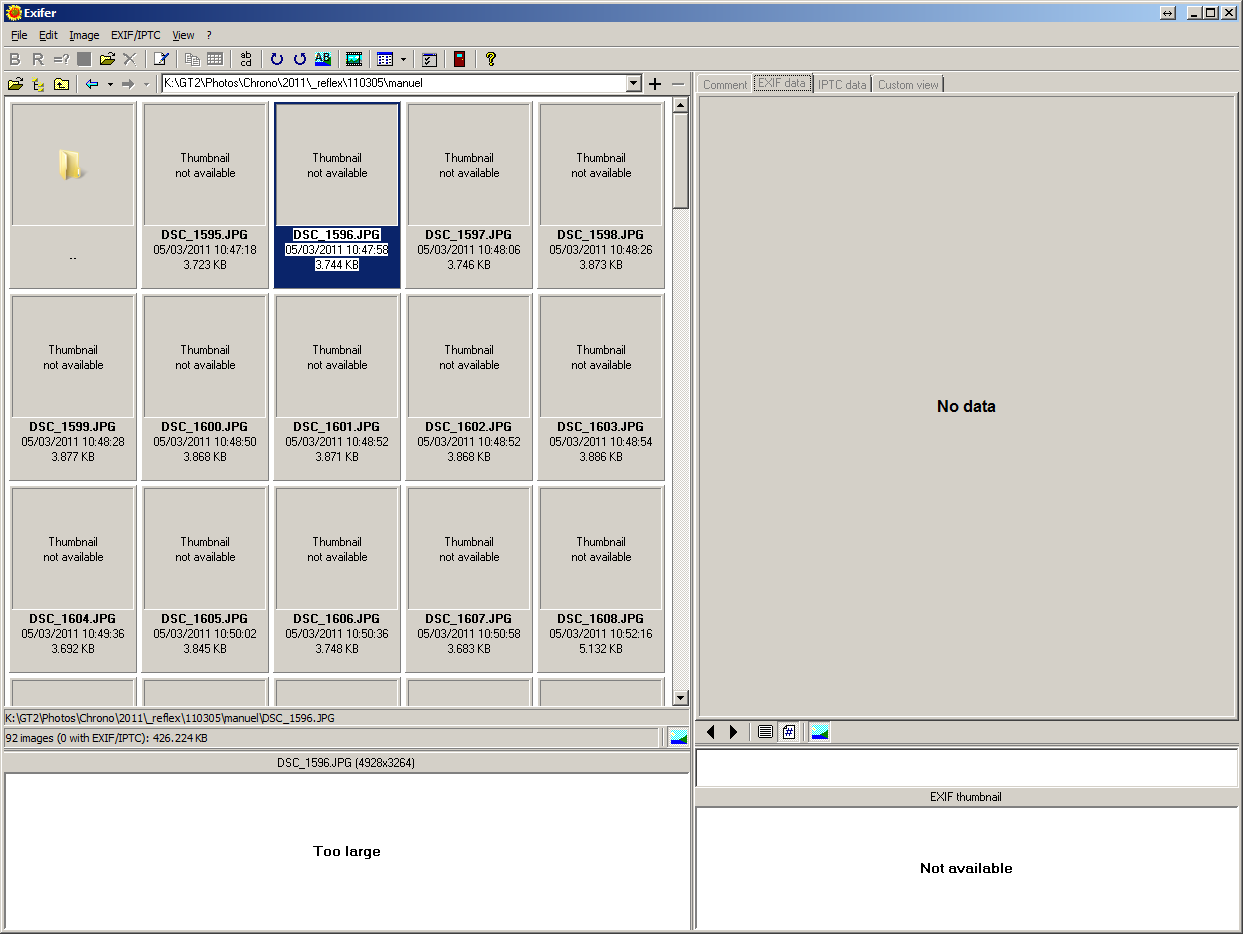This screenshot has width=1243, height=934.
Task: Switch to the Custom view tab
Action: click(908, 85)
